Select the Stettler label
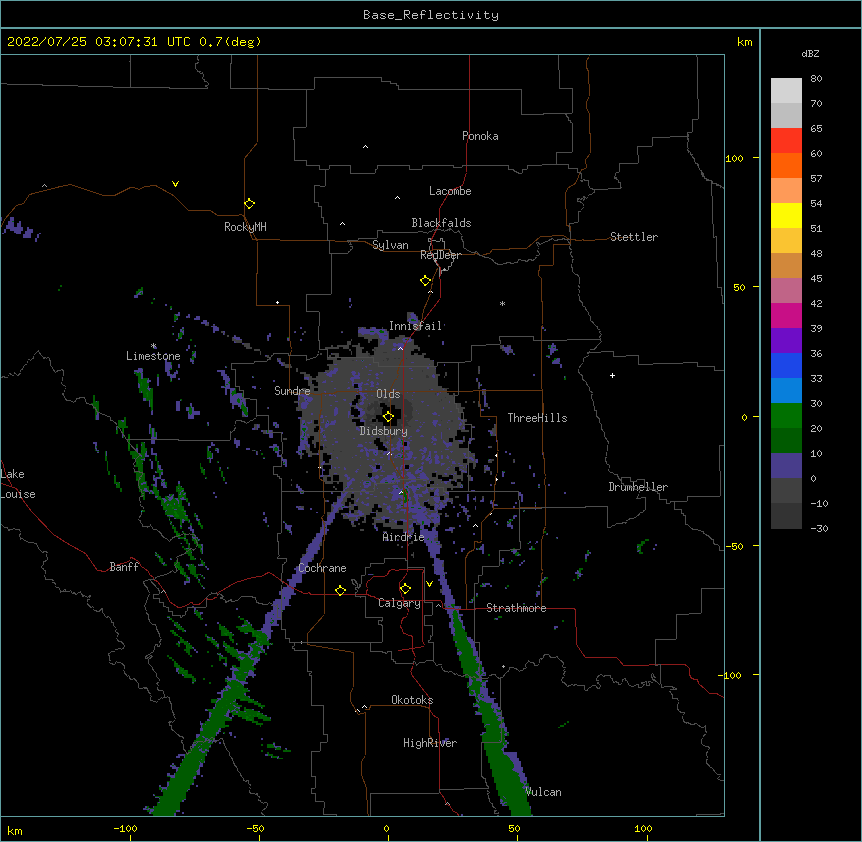This screenshot has height=842, width=862. (634, 237)
